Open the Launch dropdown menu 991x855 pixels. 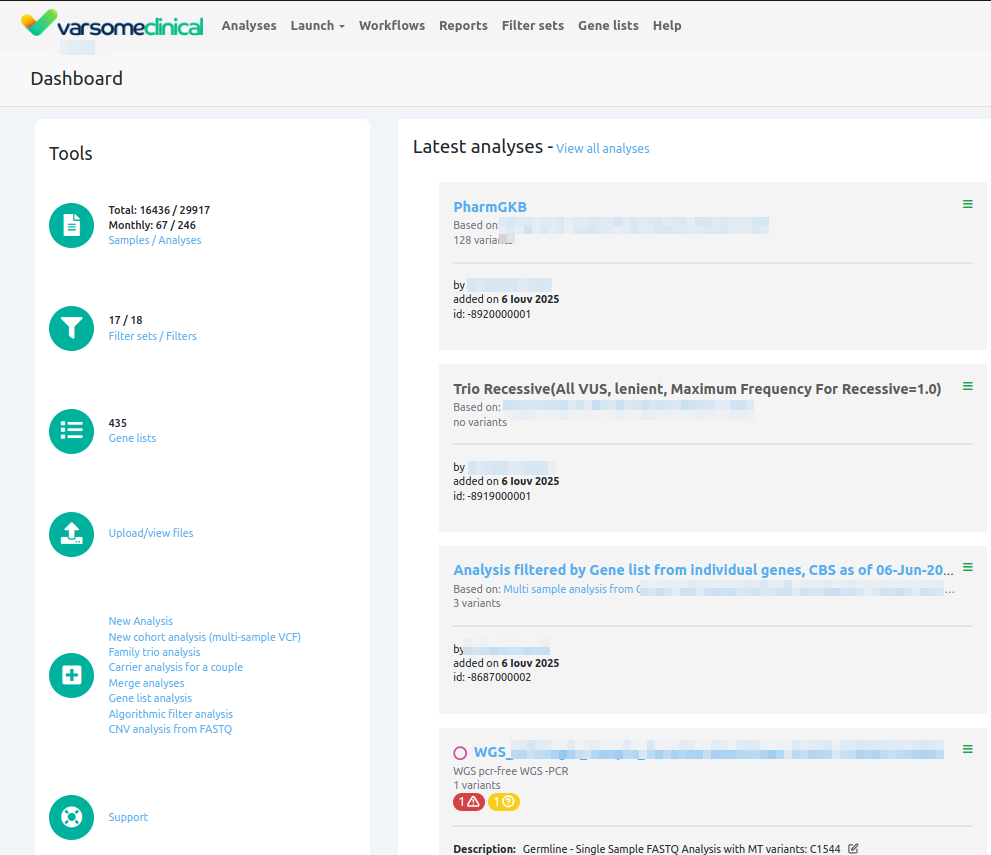[x=317, y=26]
